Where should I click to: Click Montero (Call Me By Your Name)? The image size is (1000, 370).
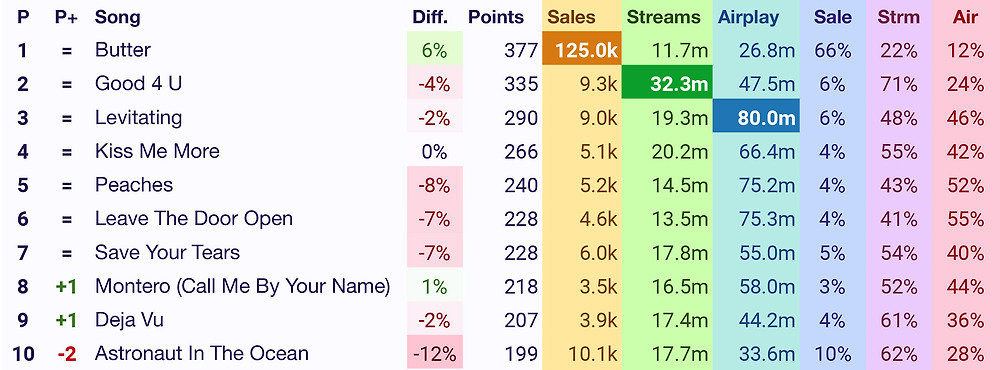pos(242,286)
